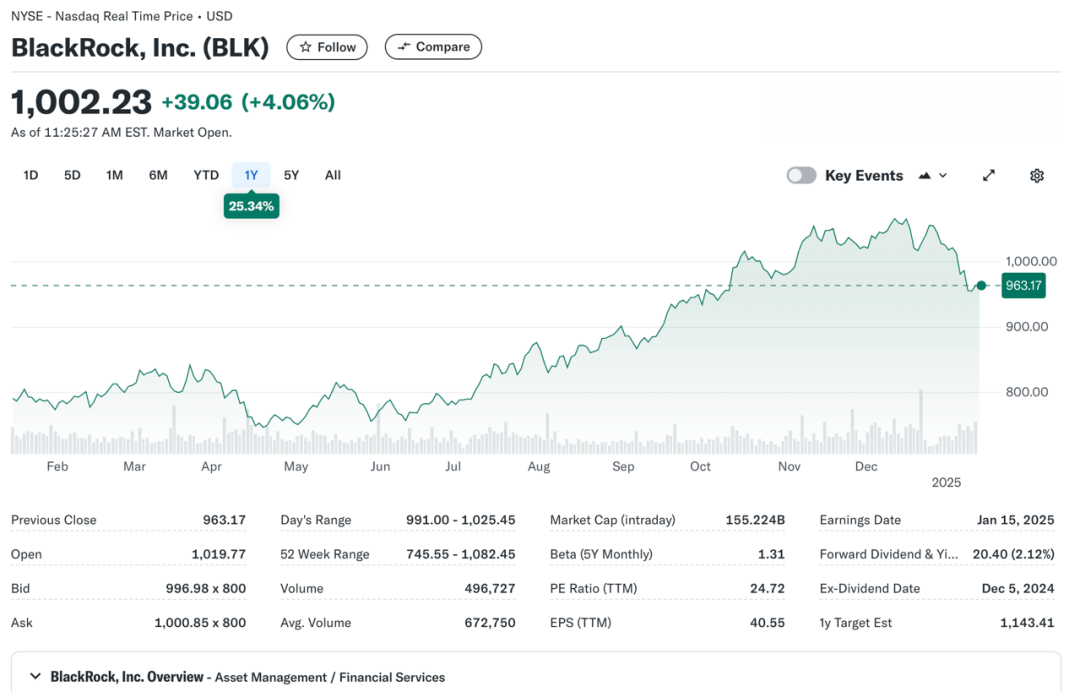Expand chart to full screen
This screenshot has height=692, width=1080.
[x=989, y=176]
